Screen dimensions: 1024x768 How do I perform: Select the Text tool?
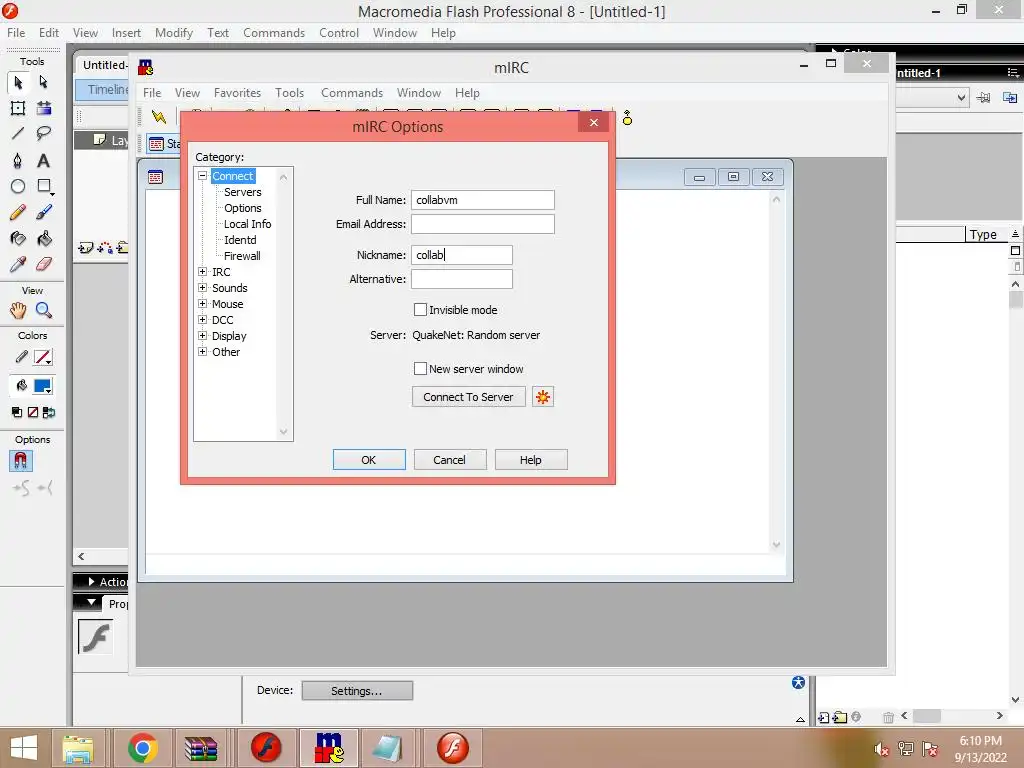pyautogui.click(x=44, y=161)
